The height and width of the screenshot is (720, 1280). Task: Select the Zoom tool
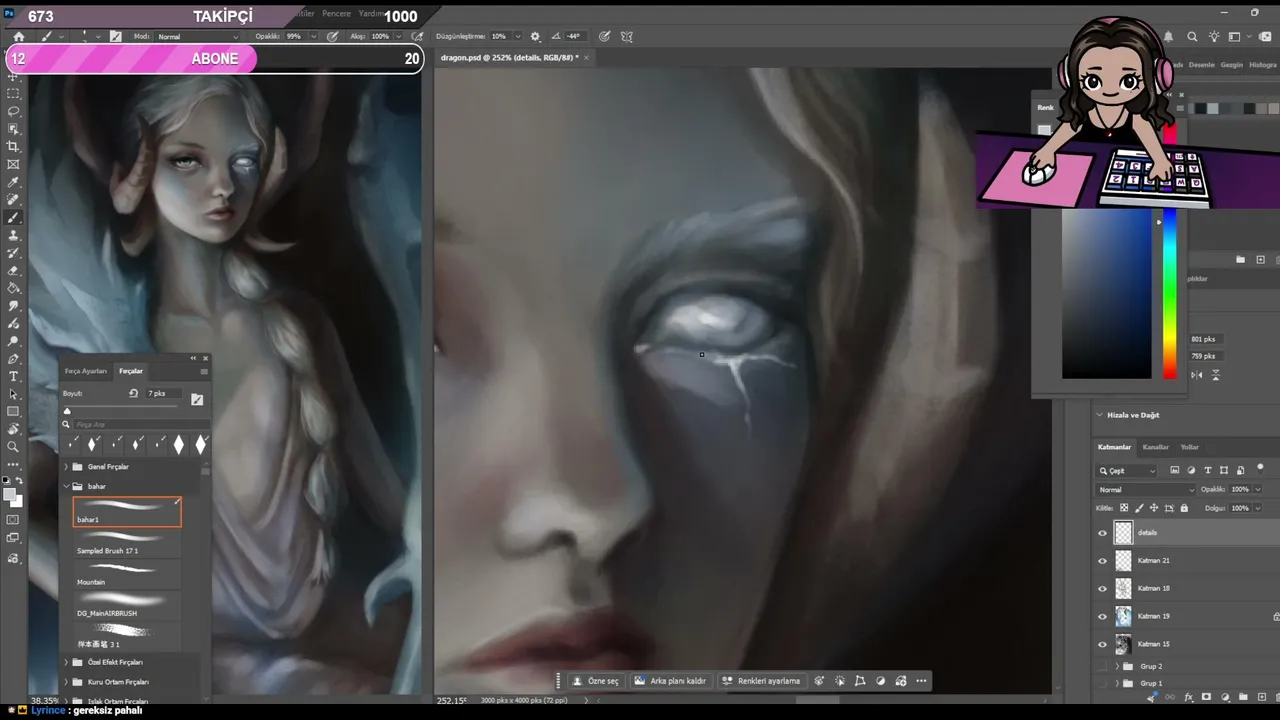[x=13, y=447]
